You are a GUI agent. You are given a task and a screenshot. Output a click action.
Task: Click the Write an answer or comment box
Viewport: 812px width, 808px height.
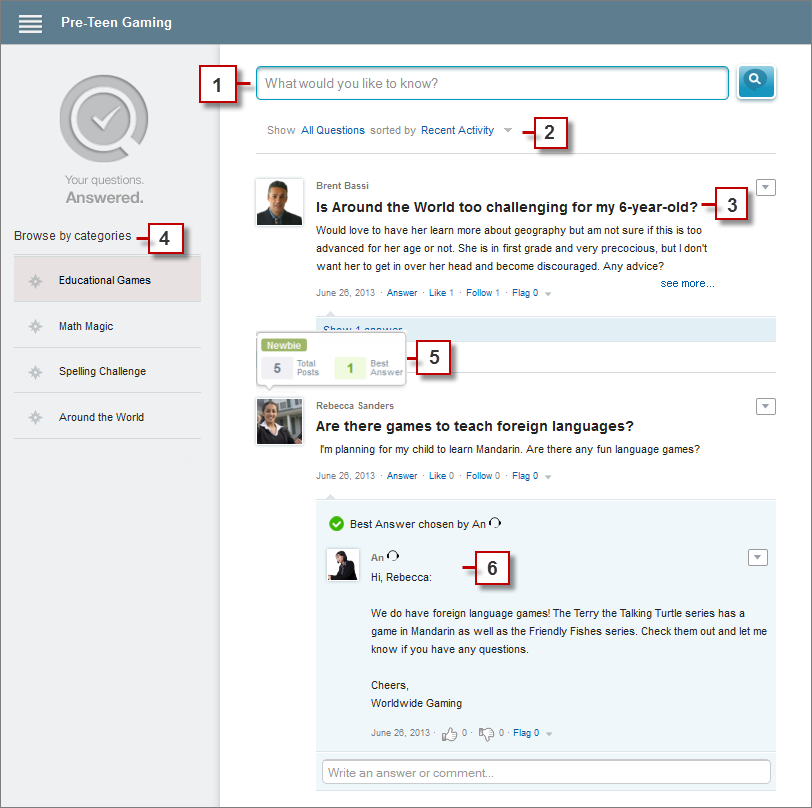click(x=546, y=772)
